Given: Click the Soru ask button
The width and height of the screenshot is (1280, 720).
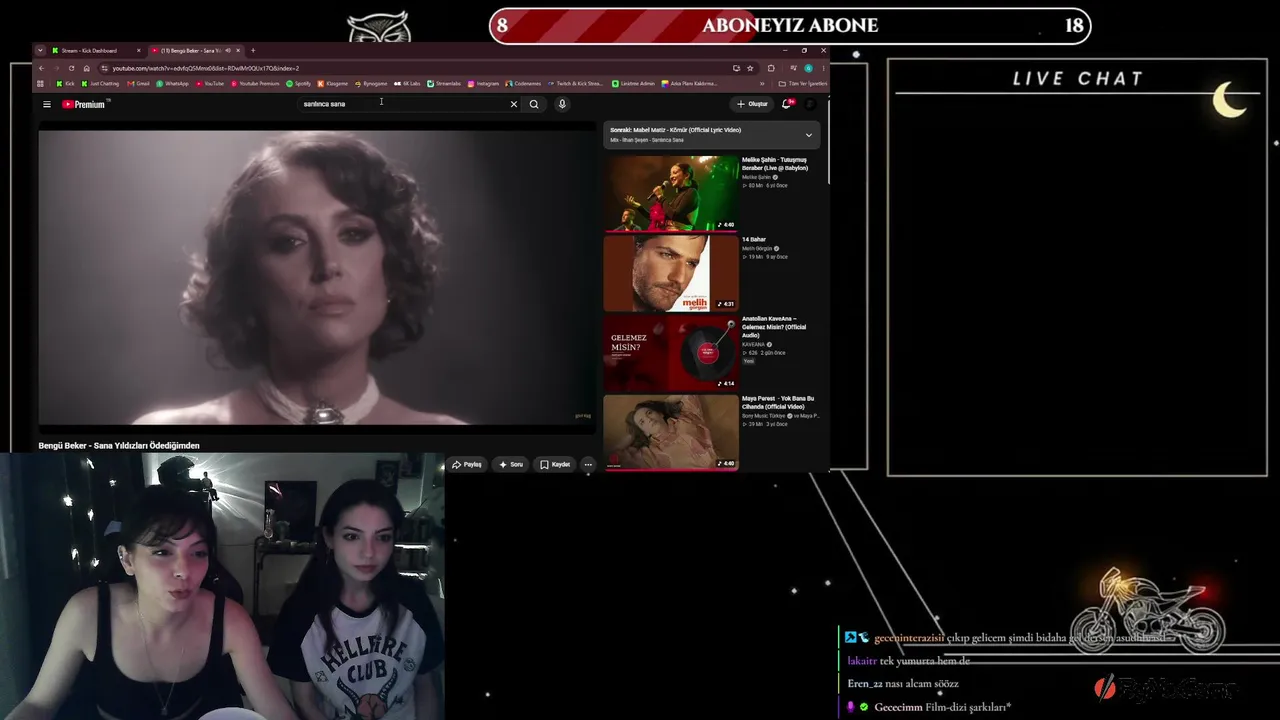Looking at the screenshot, I should (x=511, y=464).
